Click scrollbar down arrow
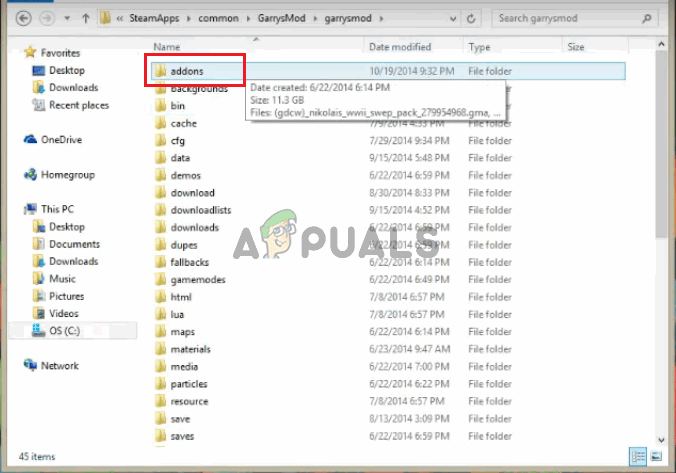676x473 pixels. coord(661,440)
